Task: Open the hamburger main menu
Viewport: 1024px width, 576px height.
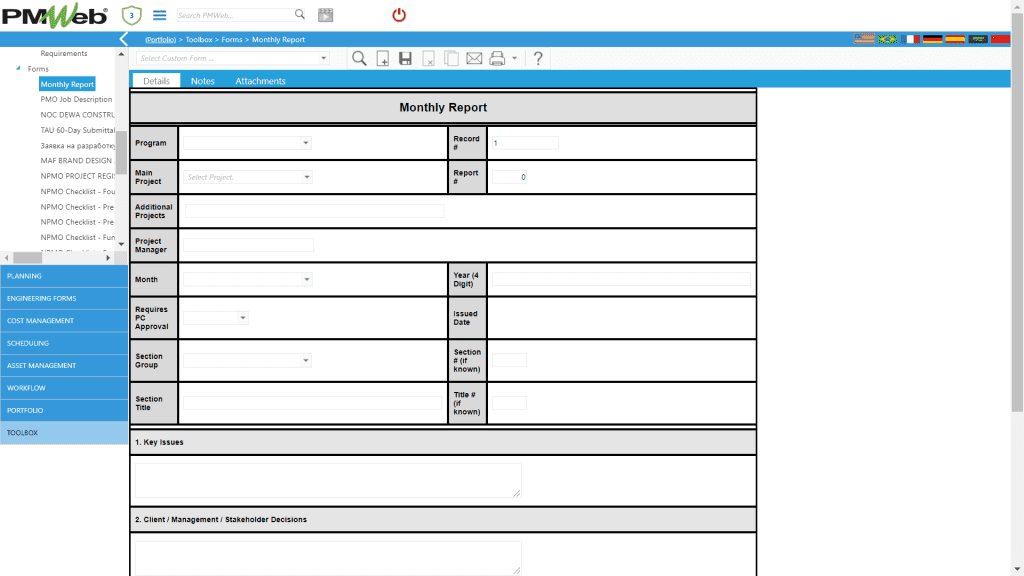Action: tap(159, 15)
